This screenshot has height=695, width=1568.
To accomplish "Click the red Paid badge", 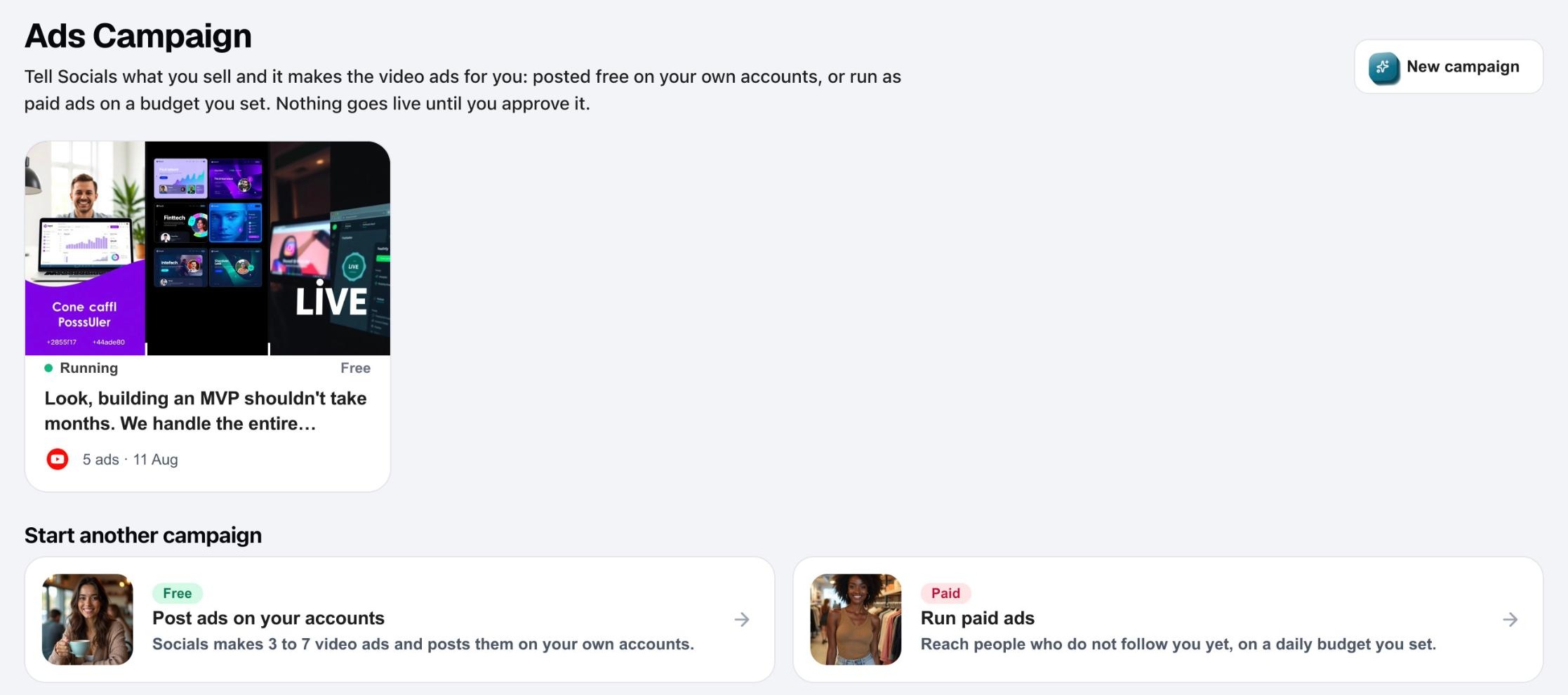I will (x=945, y=593).
